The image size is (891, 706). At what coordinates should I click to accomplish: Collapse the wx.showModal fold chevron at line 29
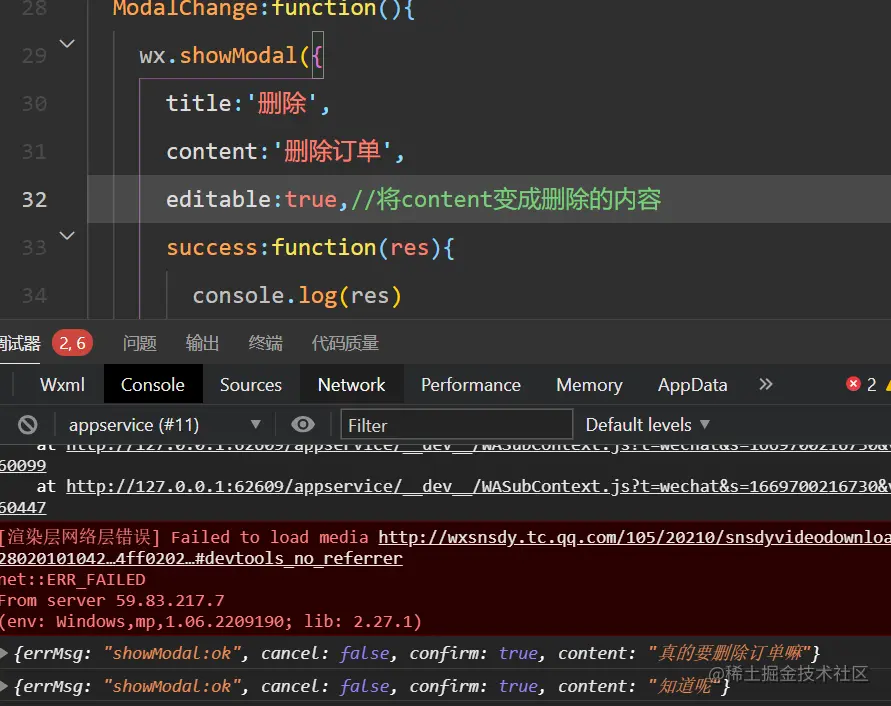pos(67,43)
